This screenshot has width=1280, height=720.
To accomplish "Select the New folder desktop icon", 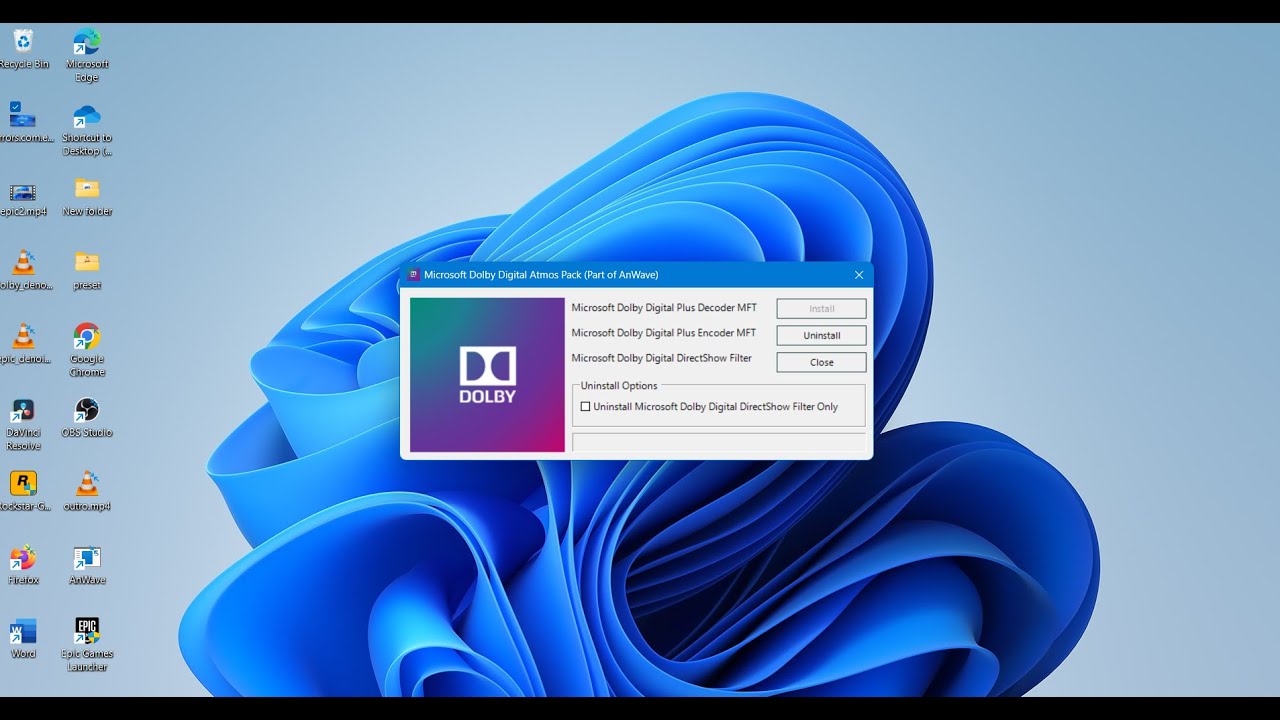I will 87,196.
